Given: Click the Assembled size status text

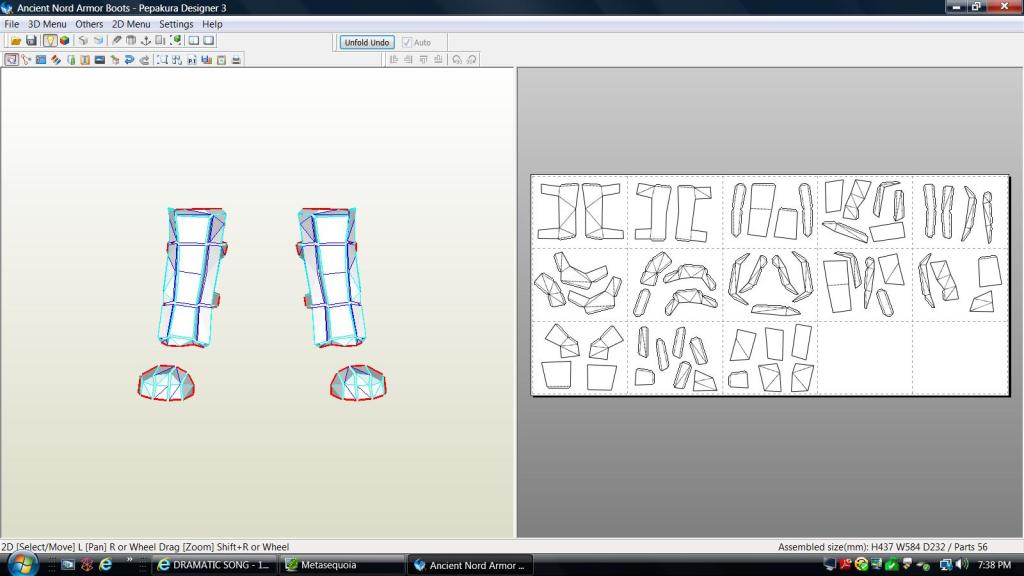Looking at the screenshot, I should (882, 547).
